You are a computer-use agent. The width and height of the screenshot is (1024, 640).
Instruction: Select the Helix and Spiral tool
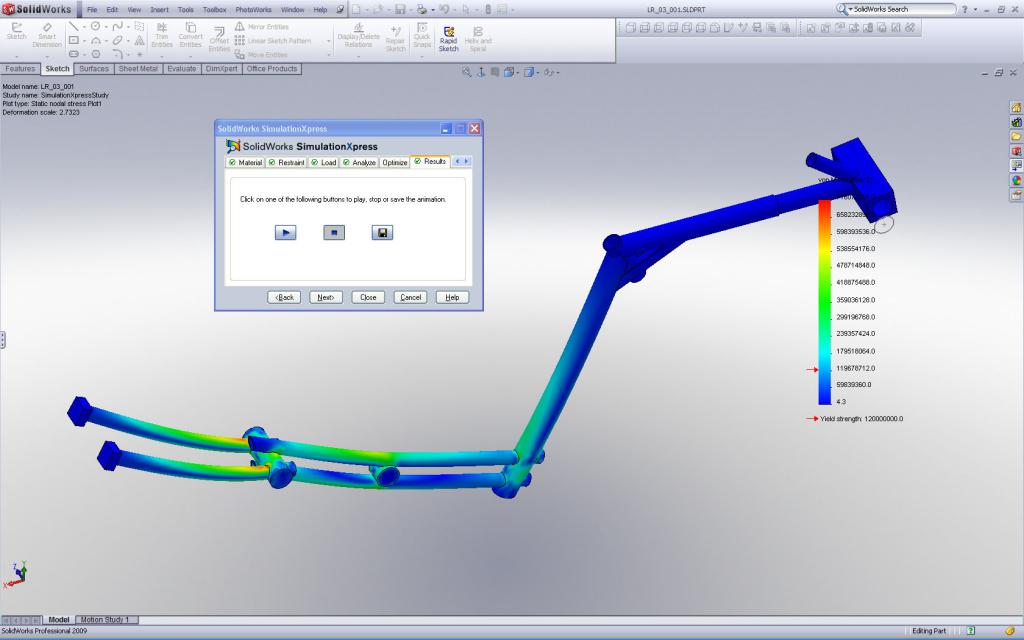tap(477, 39)
